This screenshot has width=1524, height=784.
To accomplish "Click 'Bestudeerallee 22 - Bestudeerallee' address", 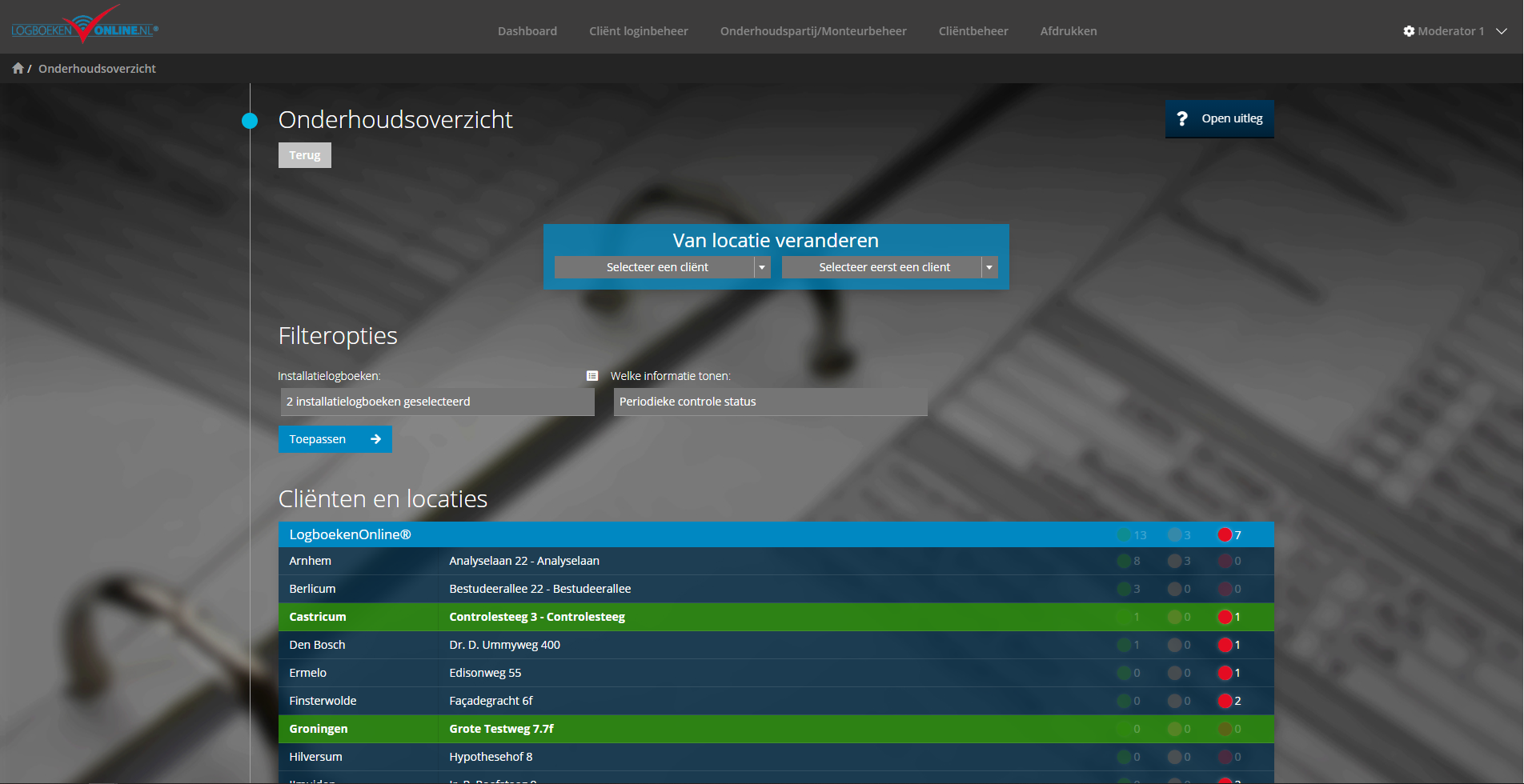I will pyautogui.click(x=540, y=589).
